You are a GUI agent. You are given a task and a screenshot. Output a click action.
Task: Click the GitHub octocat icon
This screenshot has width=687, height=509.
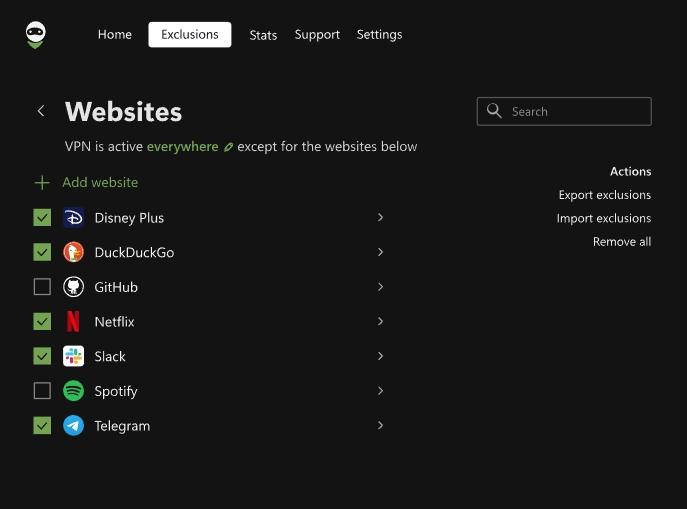[73, 287]
